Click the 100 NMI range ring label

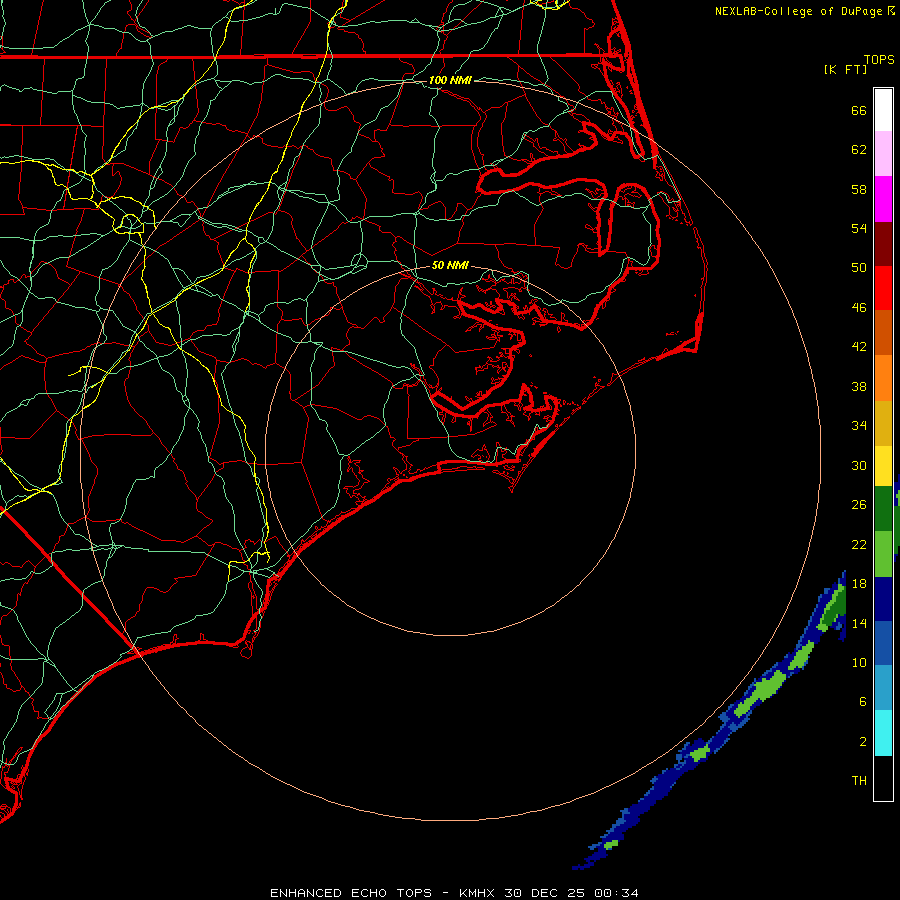(450, 80)
